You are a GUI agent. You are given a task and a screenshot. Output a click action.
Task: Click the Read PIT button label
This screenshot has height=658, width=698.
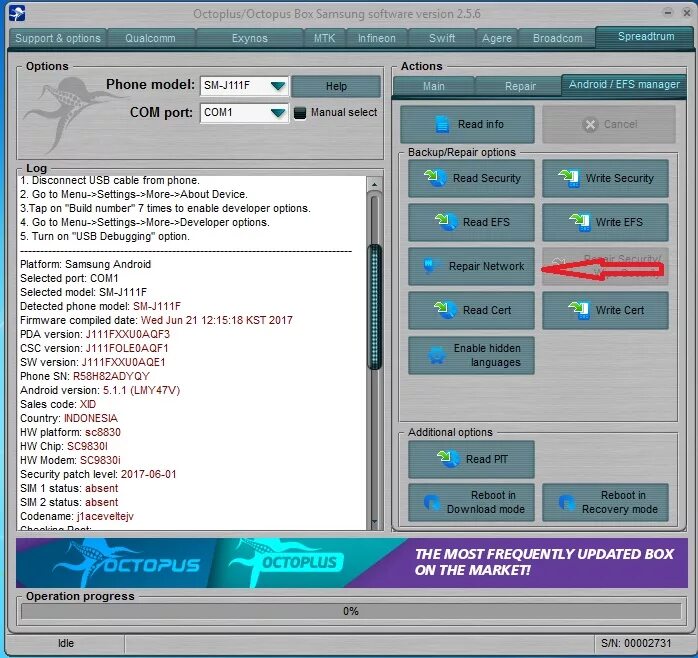click(486, 459)
